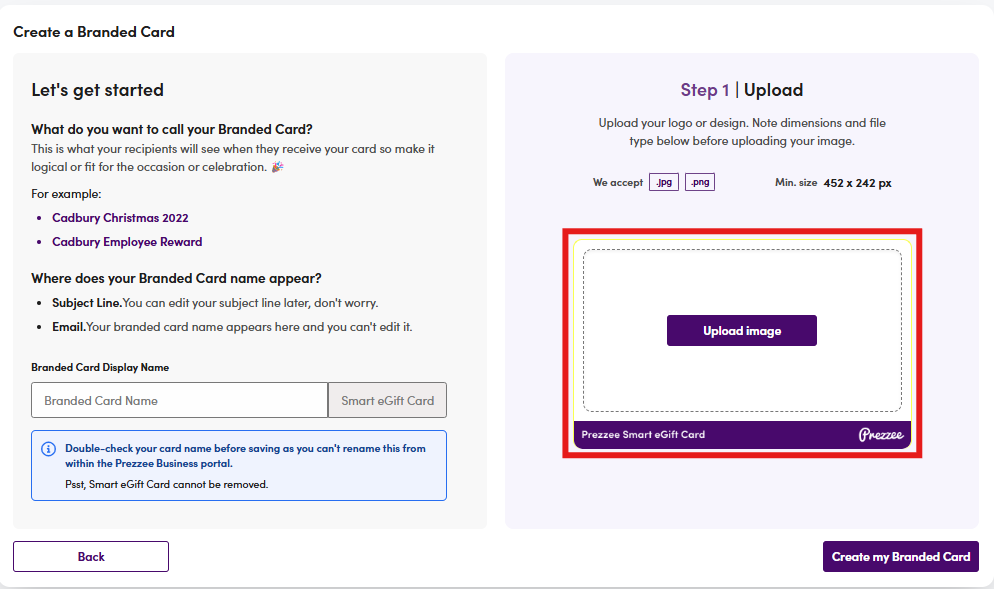This screenshot has width=994, height=589.
Task: Click the .png file type badge
Action: [x=700, y=182]
